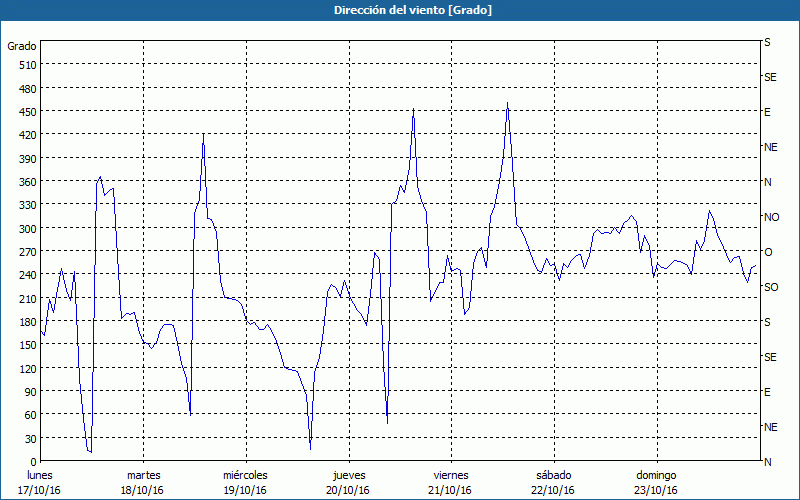
Task: Click the 17/10/16 date label
Action: [x=40, y=490]
